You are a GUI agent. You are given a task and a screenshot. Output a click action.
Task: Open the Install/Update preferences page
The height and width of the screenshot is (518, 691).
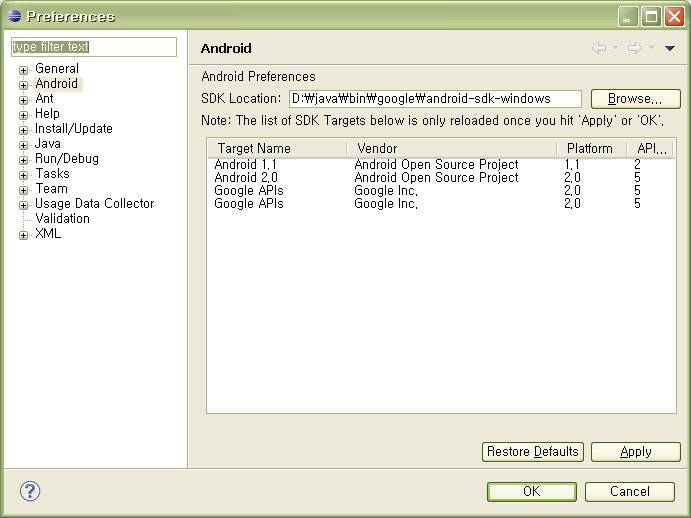(74, 128)
